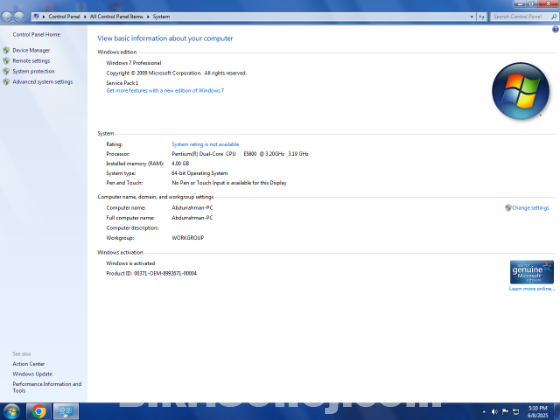This screenshot has height=420, width=560.
Task: Select the Control Panel breadcrumb
Action: [x=64, y=16]
